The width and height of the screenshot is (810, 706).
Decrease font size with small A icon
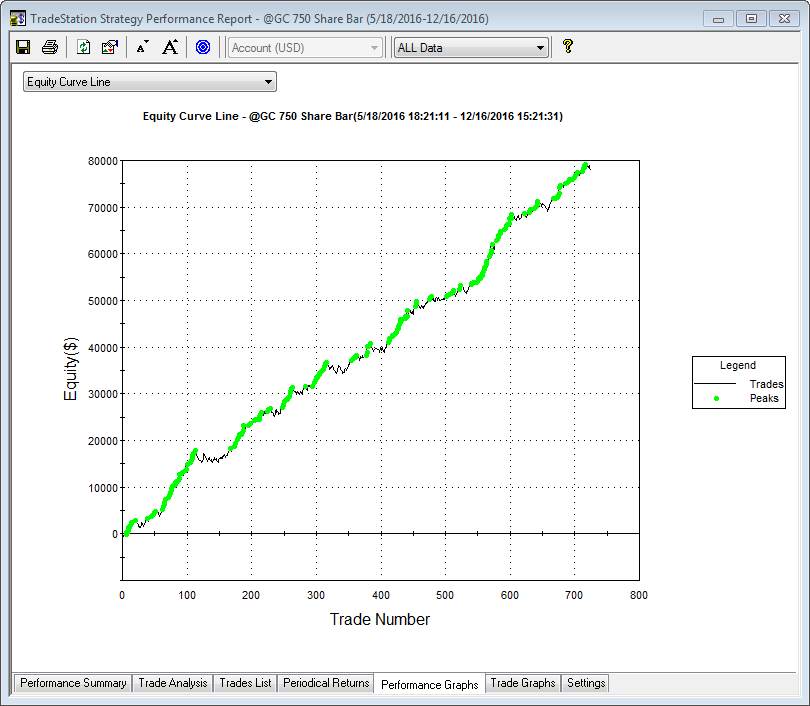click(x=142, y=47)
